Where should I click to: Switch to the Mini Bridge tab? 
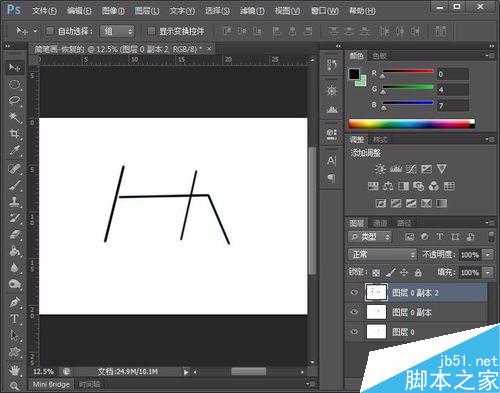[x=51, y=384]
